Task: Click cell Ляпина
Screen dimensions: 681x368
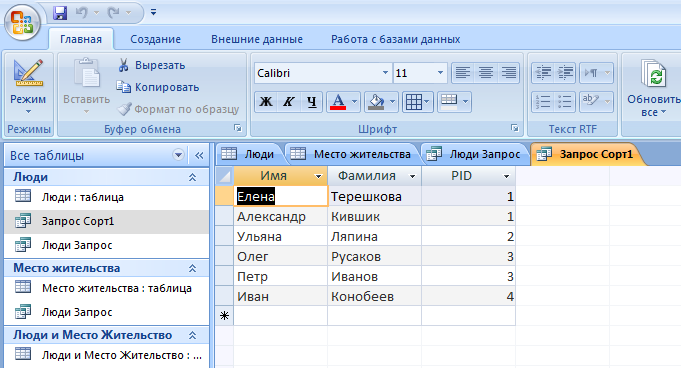Action: 374,236
